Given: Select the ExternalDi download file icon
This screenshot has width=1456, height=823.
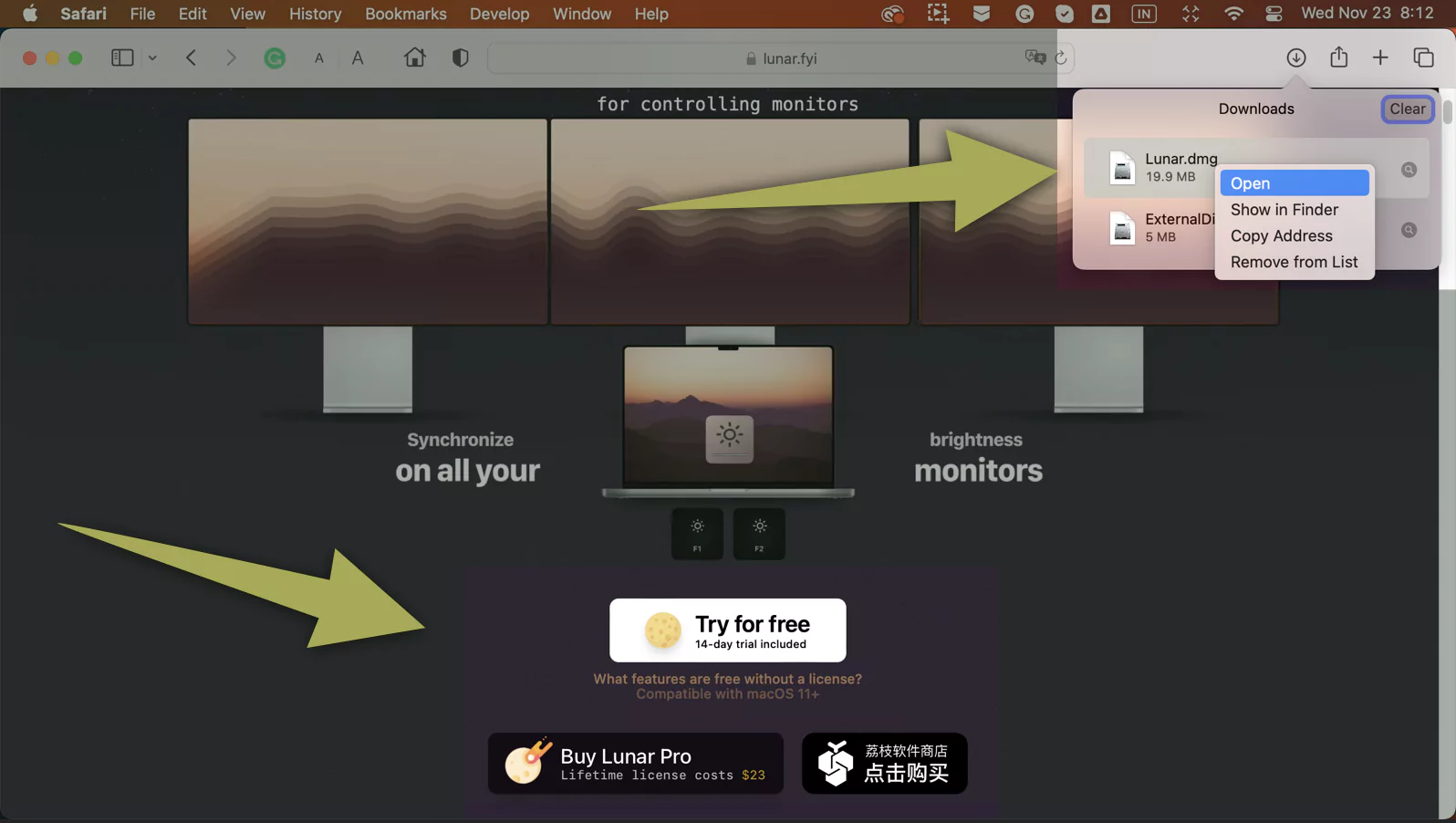Looking at the screenshot, I should click(x=1122, y=228).
